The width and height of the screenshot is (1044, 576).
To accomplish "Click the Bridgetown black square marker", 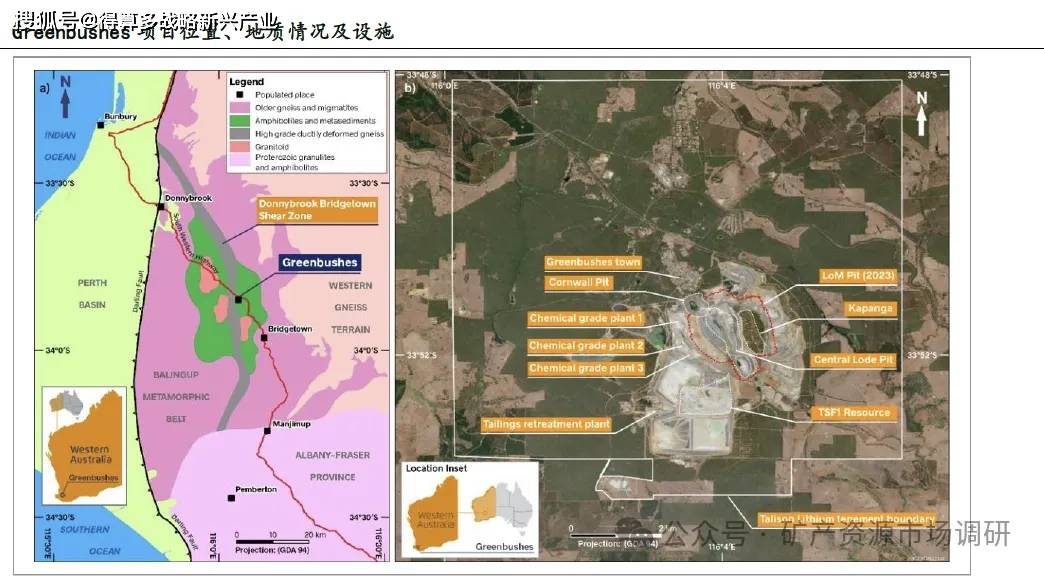I will click(264, 338).
